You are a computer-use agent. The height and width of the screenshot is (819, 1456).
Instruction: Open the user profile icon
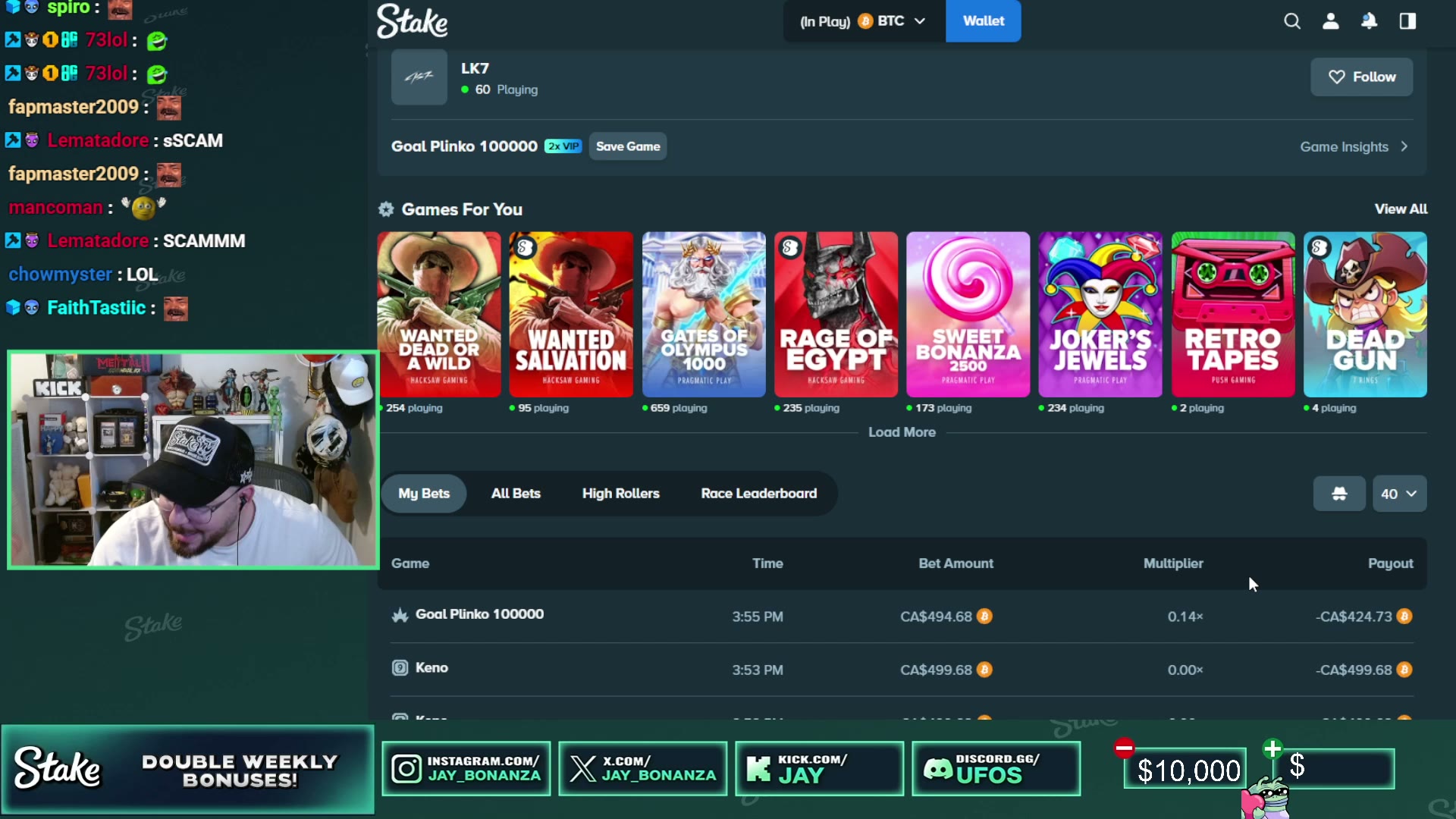[x=1331, y=21]
